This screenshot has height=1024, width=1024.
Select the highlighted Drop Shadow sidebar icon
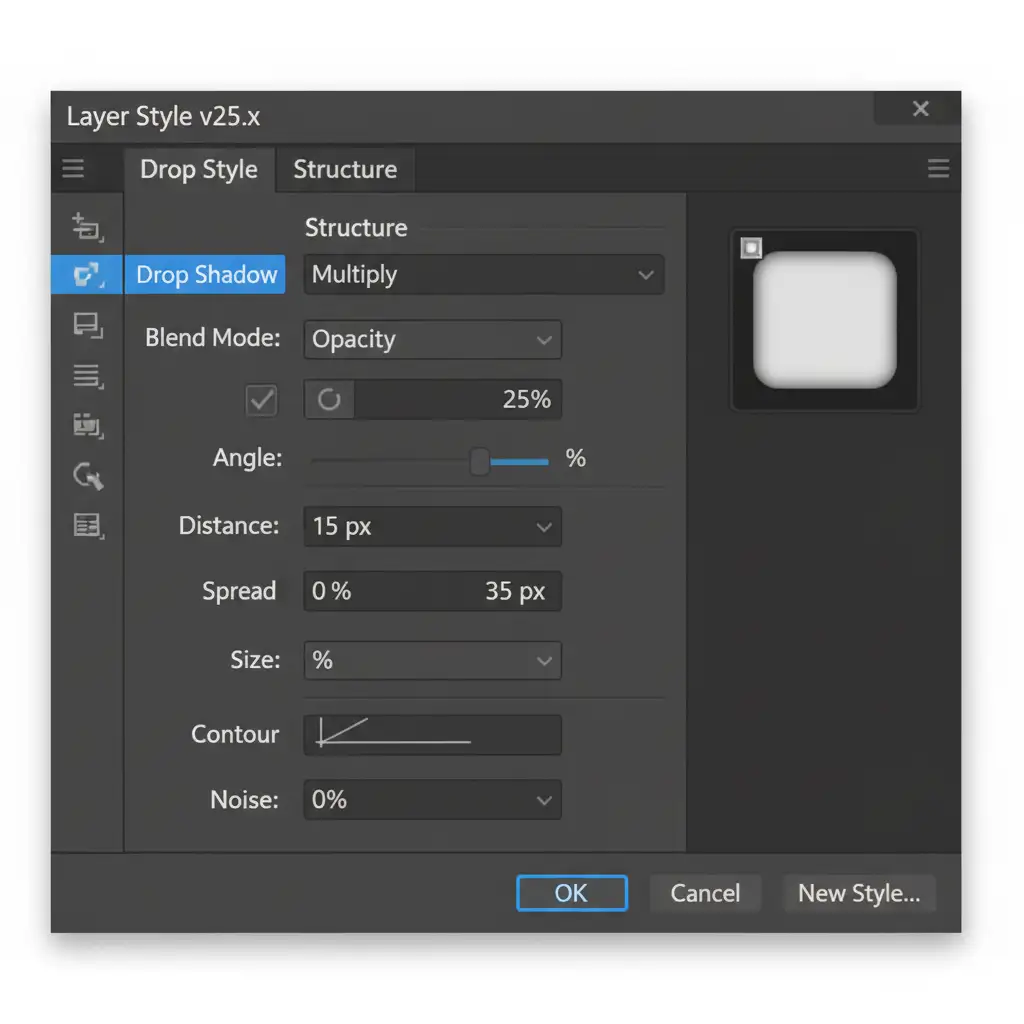87,274
